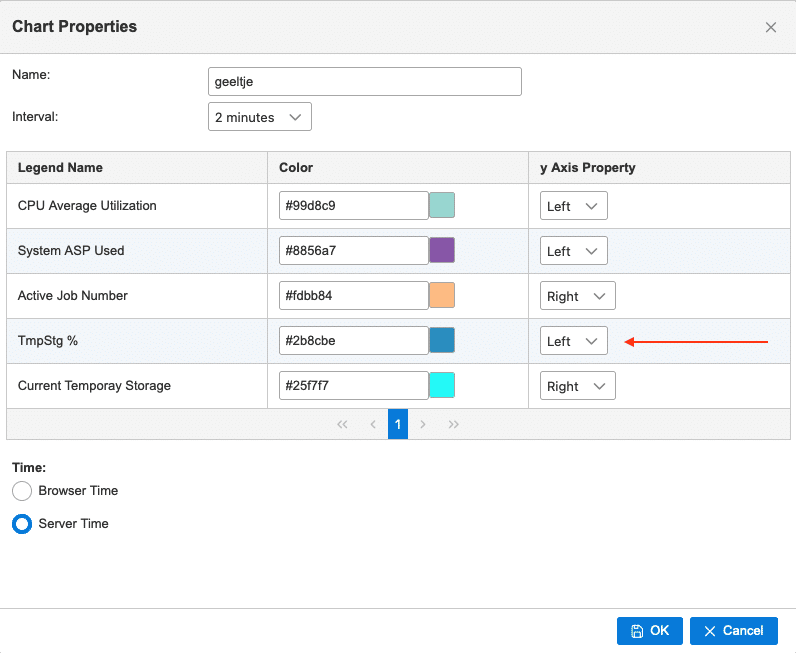Cancel the chart properties changes

point(733,630)
